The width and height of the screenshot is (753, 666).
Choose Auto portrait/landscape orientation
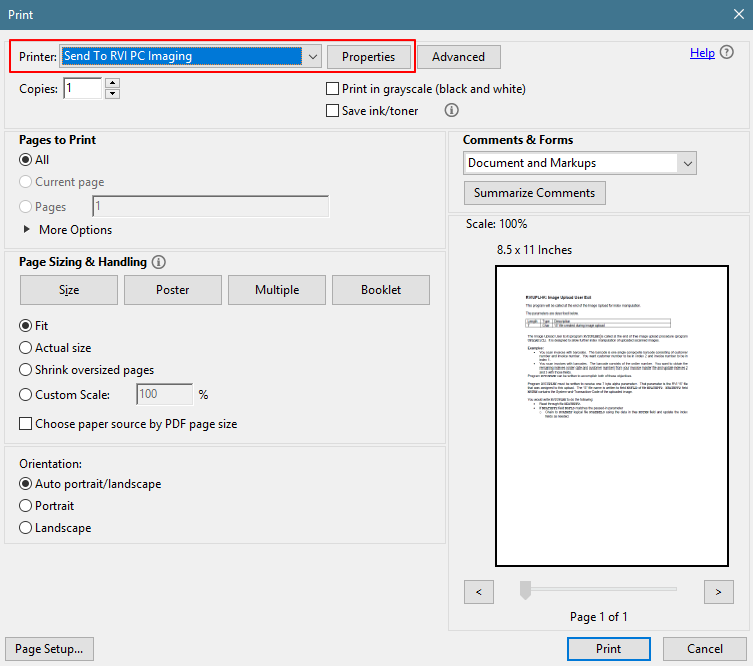click(25, 484)
